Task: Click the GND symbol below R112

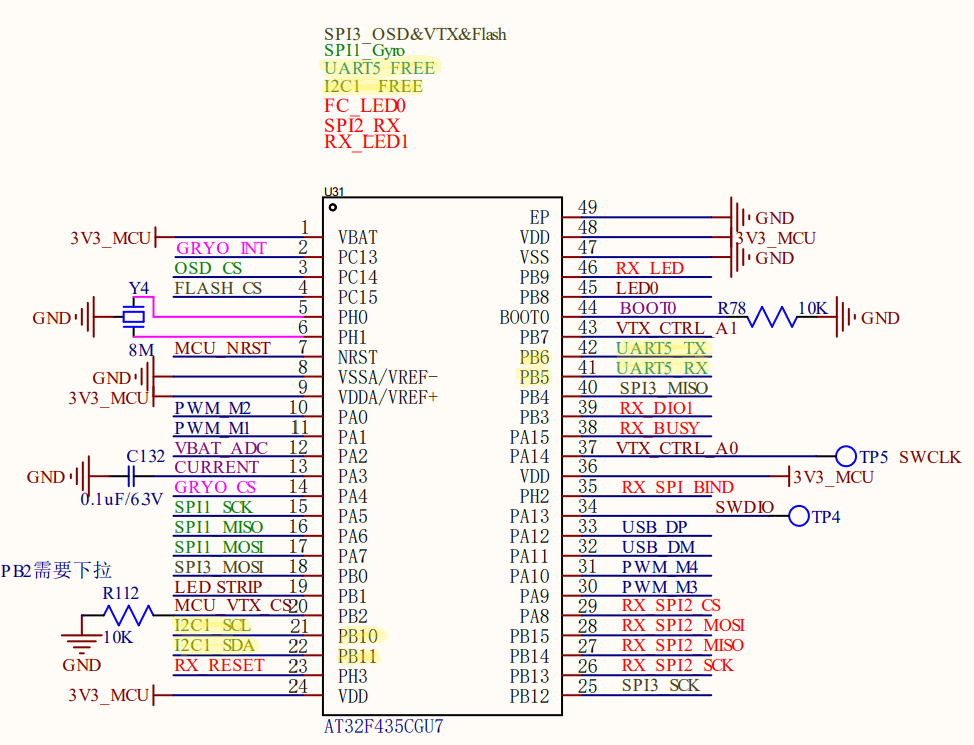Action: 81,642
